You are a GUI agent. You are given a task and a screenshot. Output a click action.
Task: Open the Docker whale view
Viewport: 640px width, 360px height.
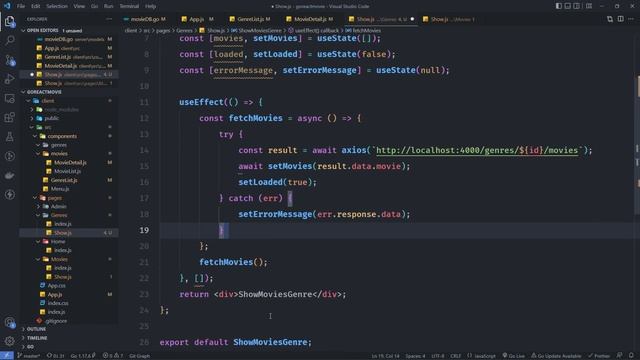click(9, 176)
